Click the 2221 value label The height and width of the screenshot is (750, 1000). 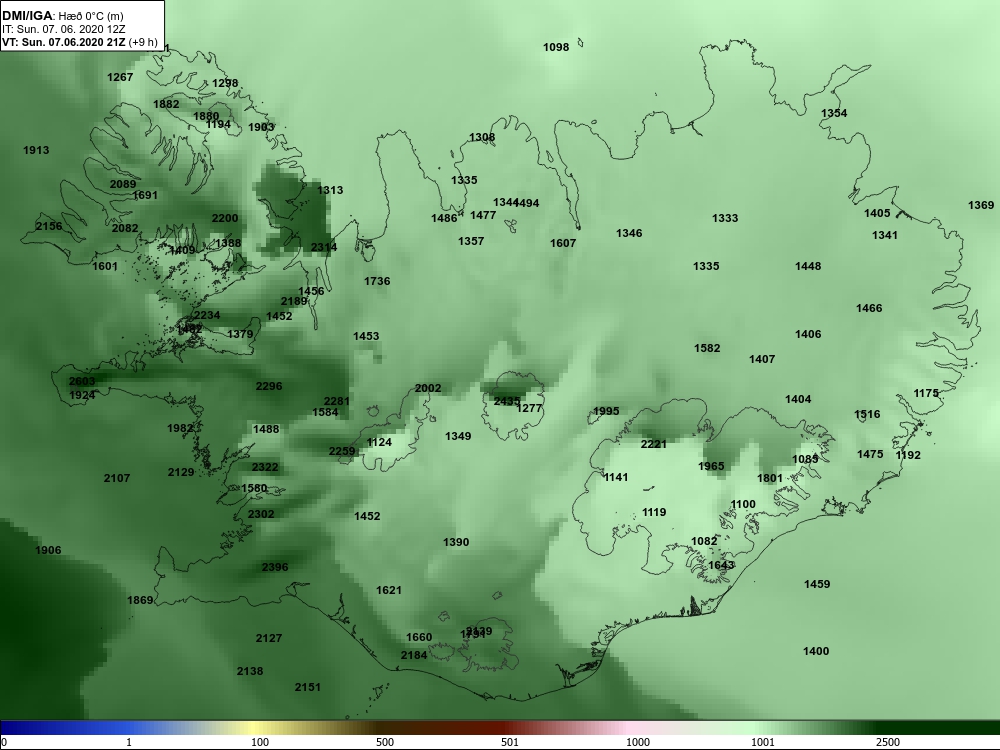[654, 445]
